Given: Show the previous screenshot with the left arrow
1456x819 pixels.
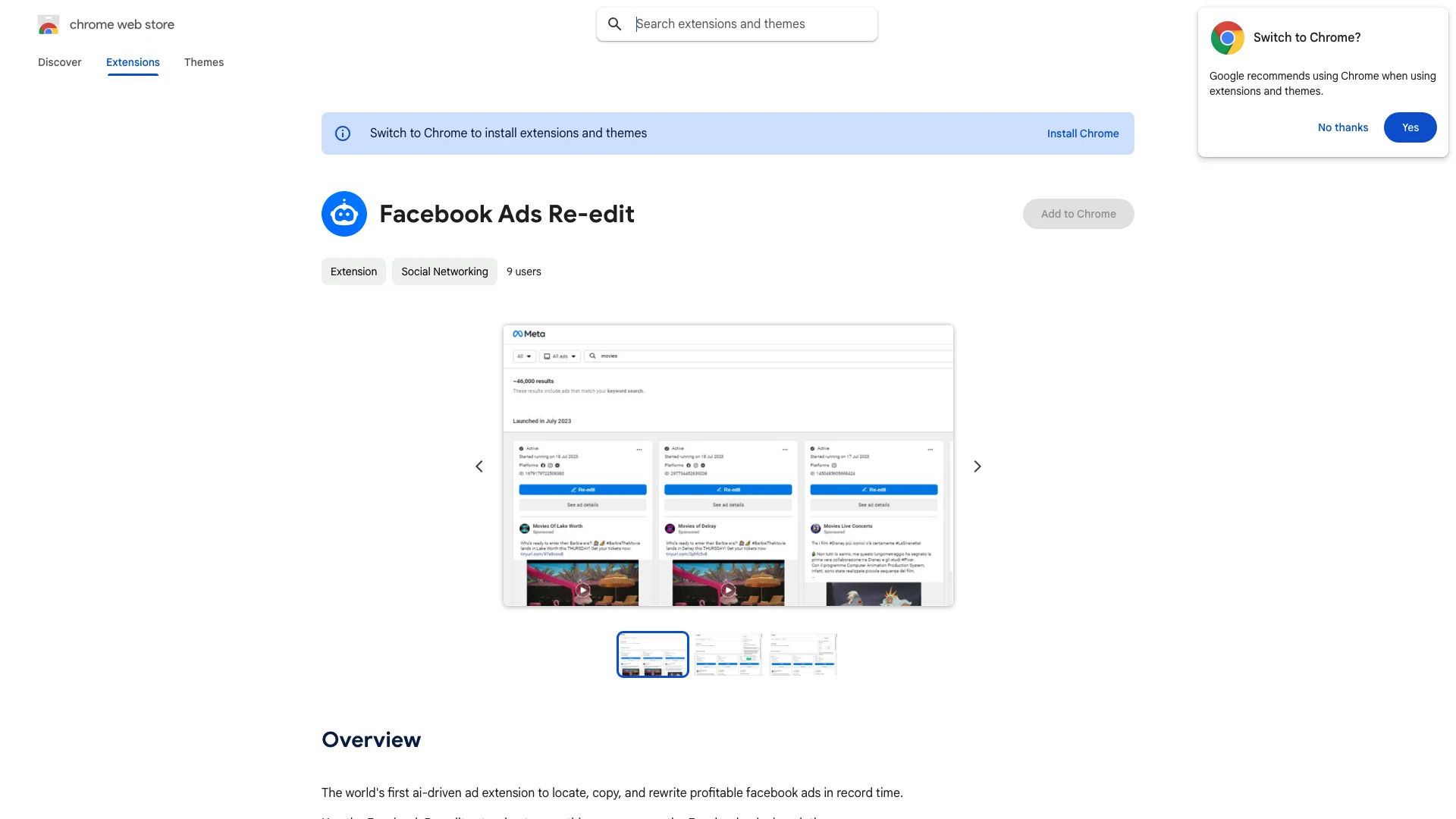Looking at the screenshot, I should [479, 466].
